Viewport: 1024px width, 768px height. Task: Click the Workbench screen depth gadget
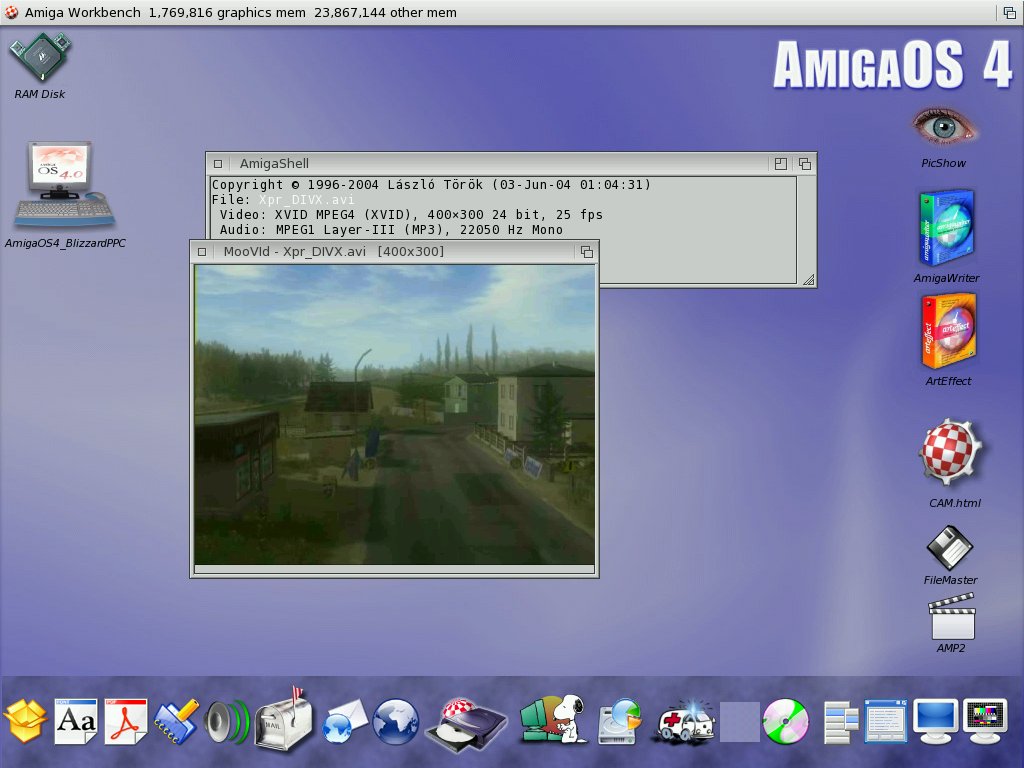(1010, 12)
